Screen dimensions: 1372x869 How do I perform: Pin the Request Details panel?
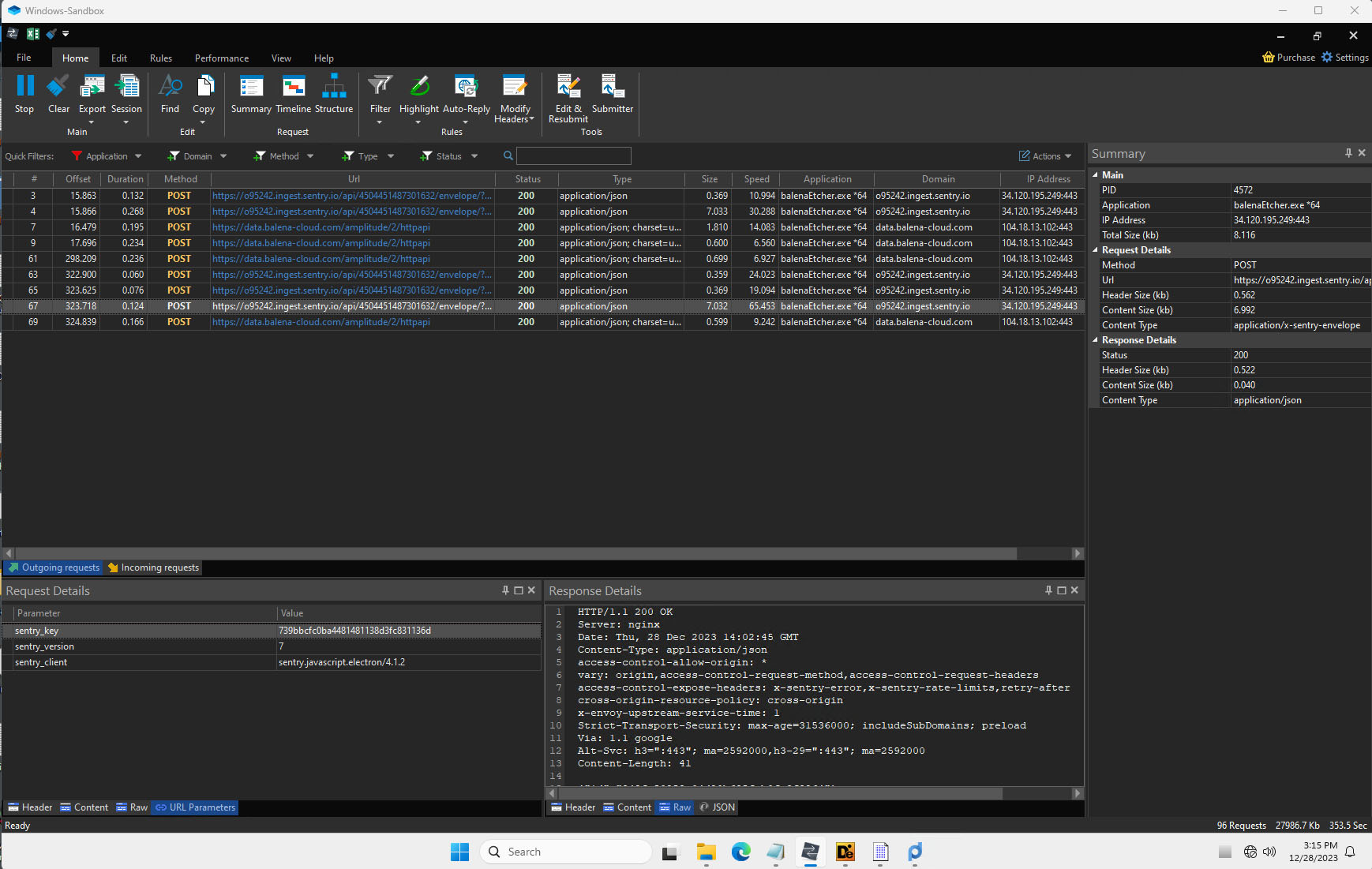point(505,590)
